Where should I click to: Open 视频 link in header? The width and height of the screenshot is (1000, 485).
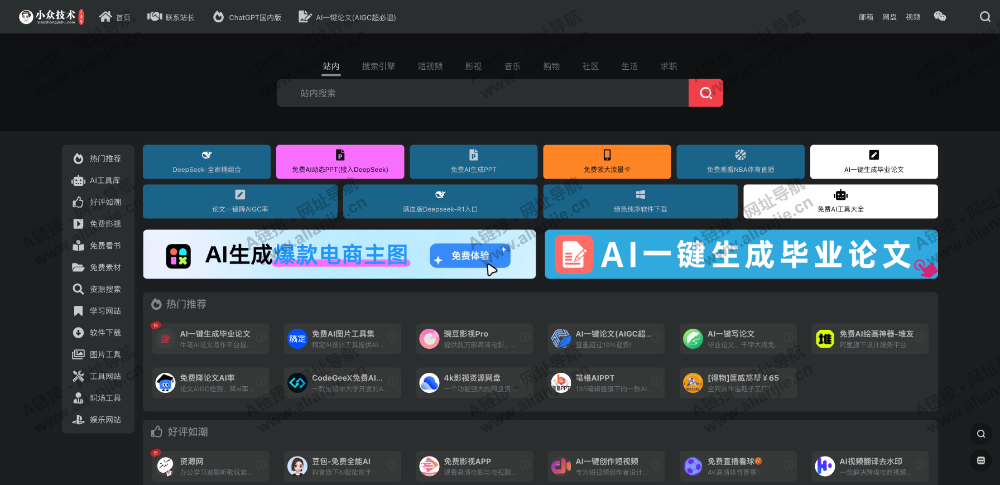tap(913, 17)
